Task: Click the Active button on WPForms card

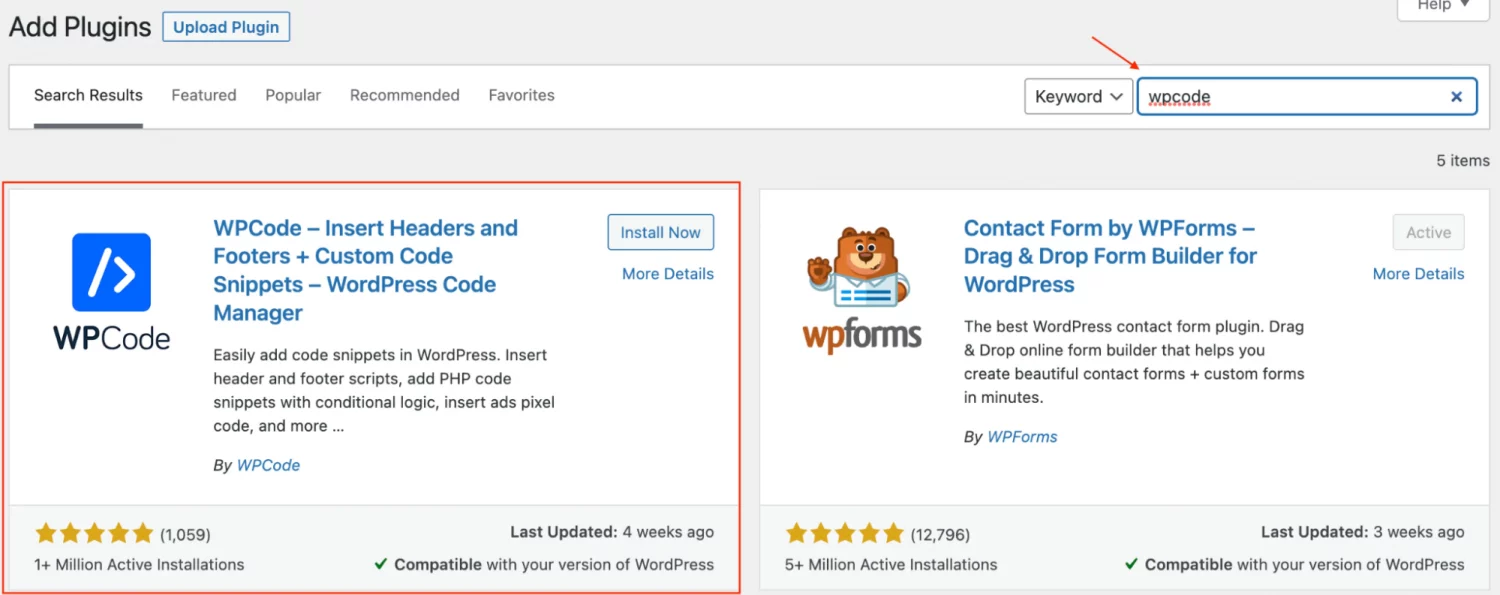Action: (1428, 232)
